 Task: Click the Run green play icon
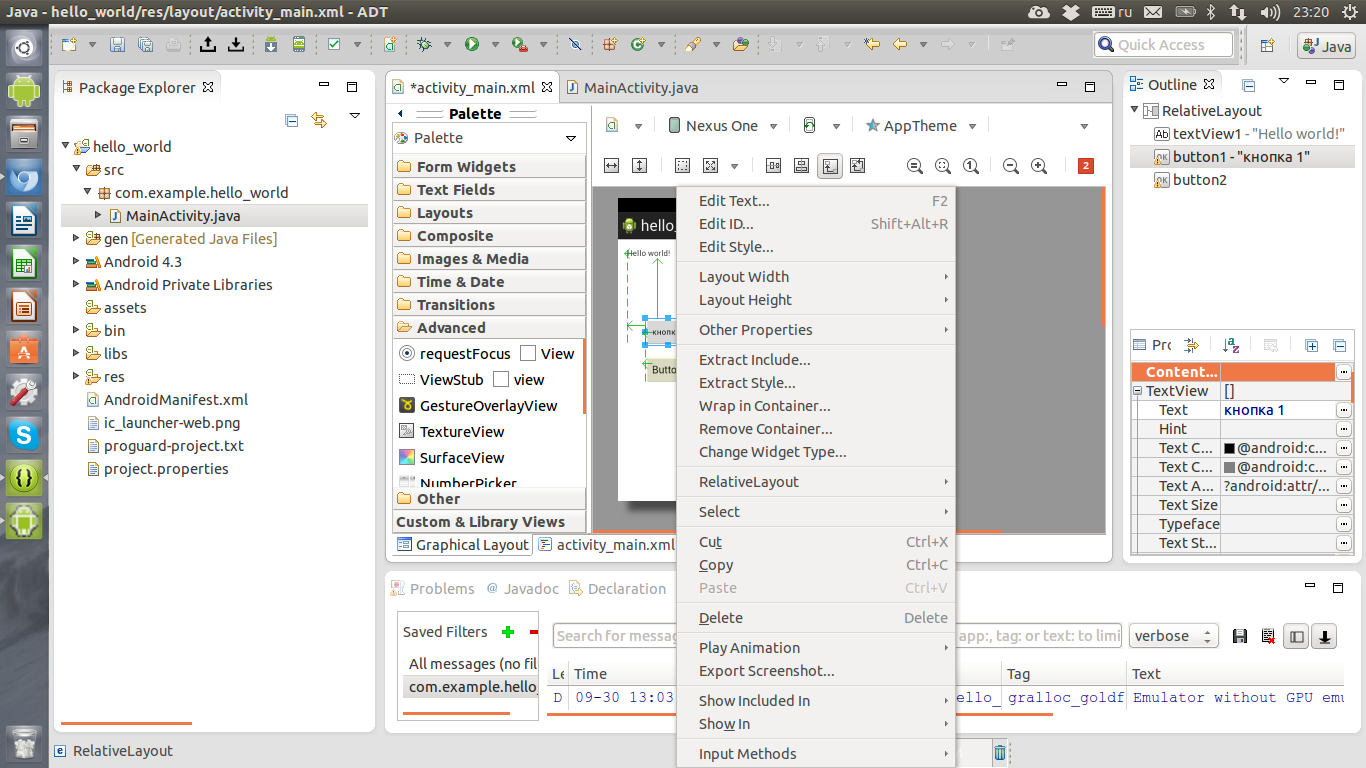(471, 44)
